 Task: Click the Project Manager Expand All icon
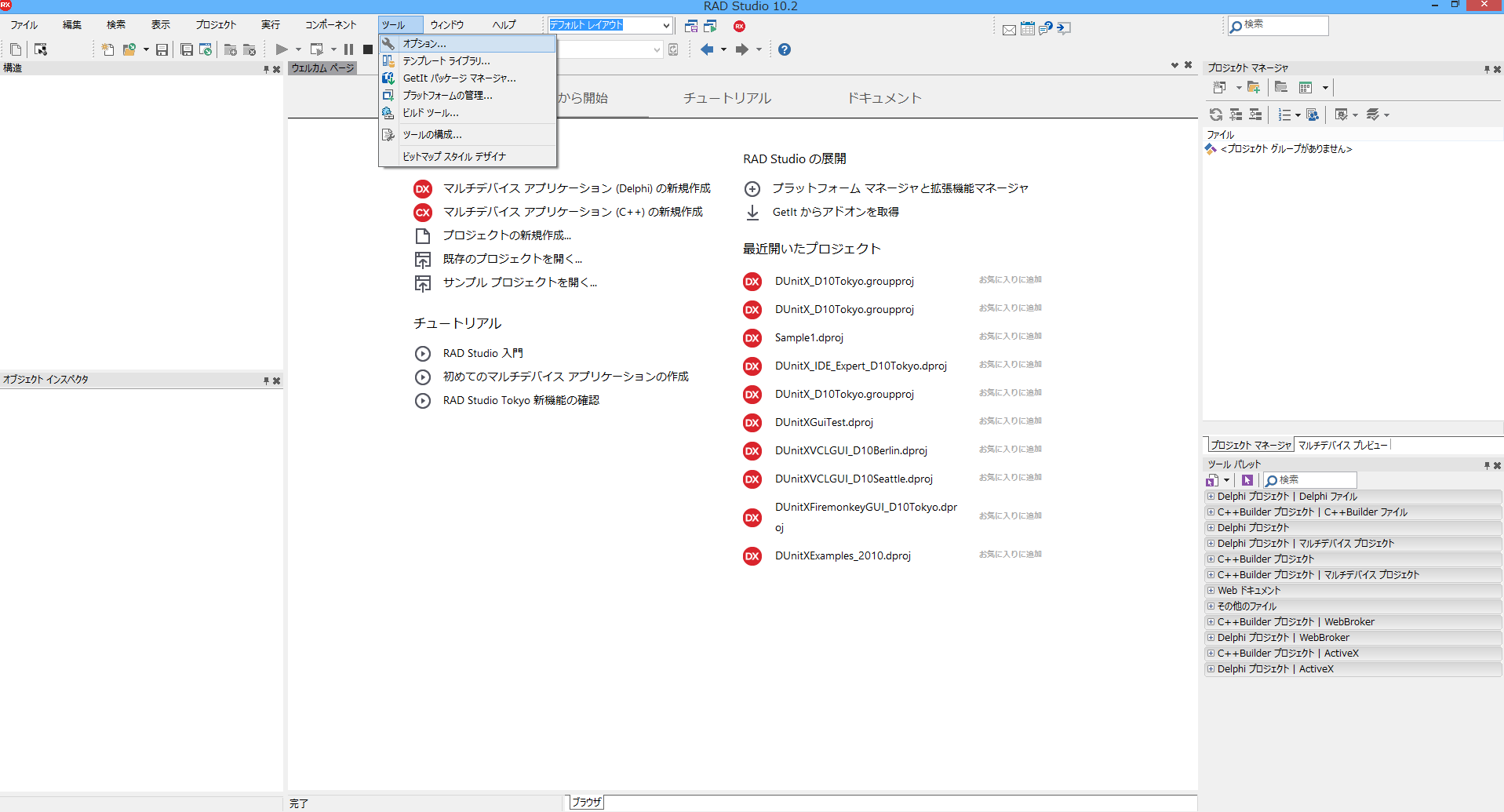tap(1236, 115)
